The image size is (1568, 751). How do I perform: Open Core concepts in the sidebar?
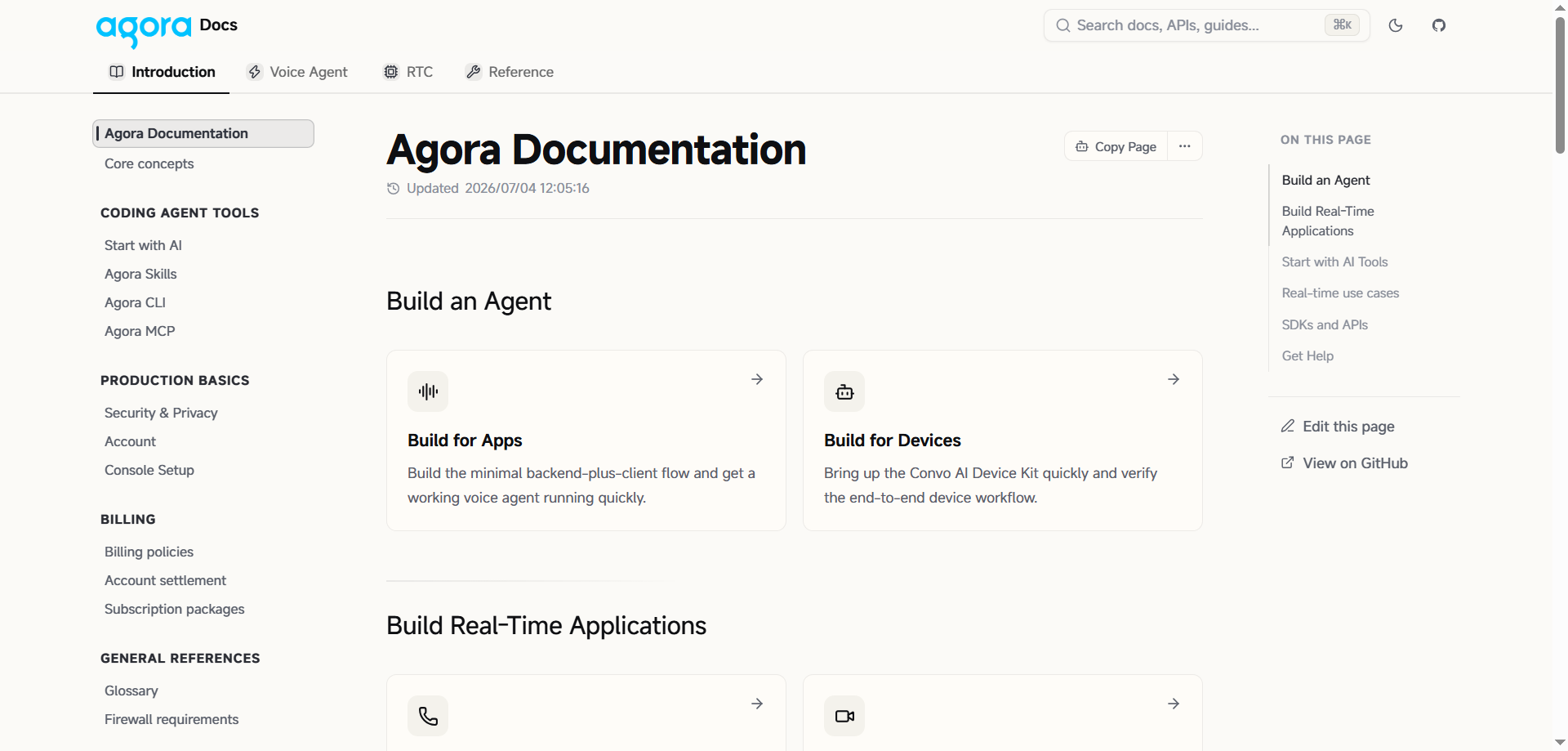[x=149, y=163]
